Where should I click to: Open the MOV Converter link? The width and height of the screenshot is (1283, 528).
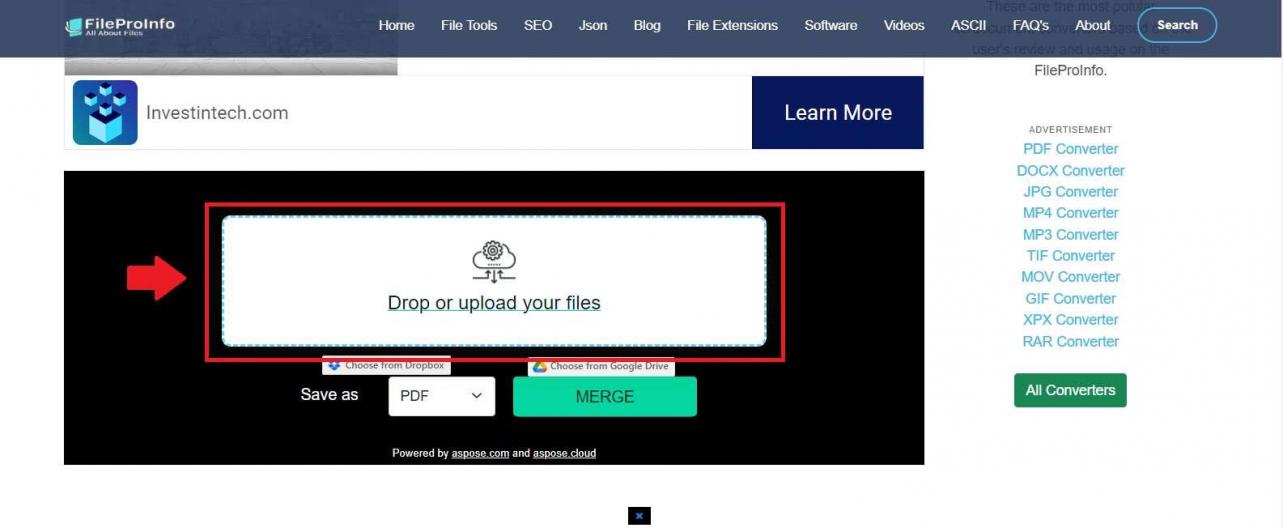1071,277
